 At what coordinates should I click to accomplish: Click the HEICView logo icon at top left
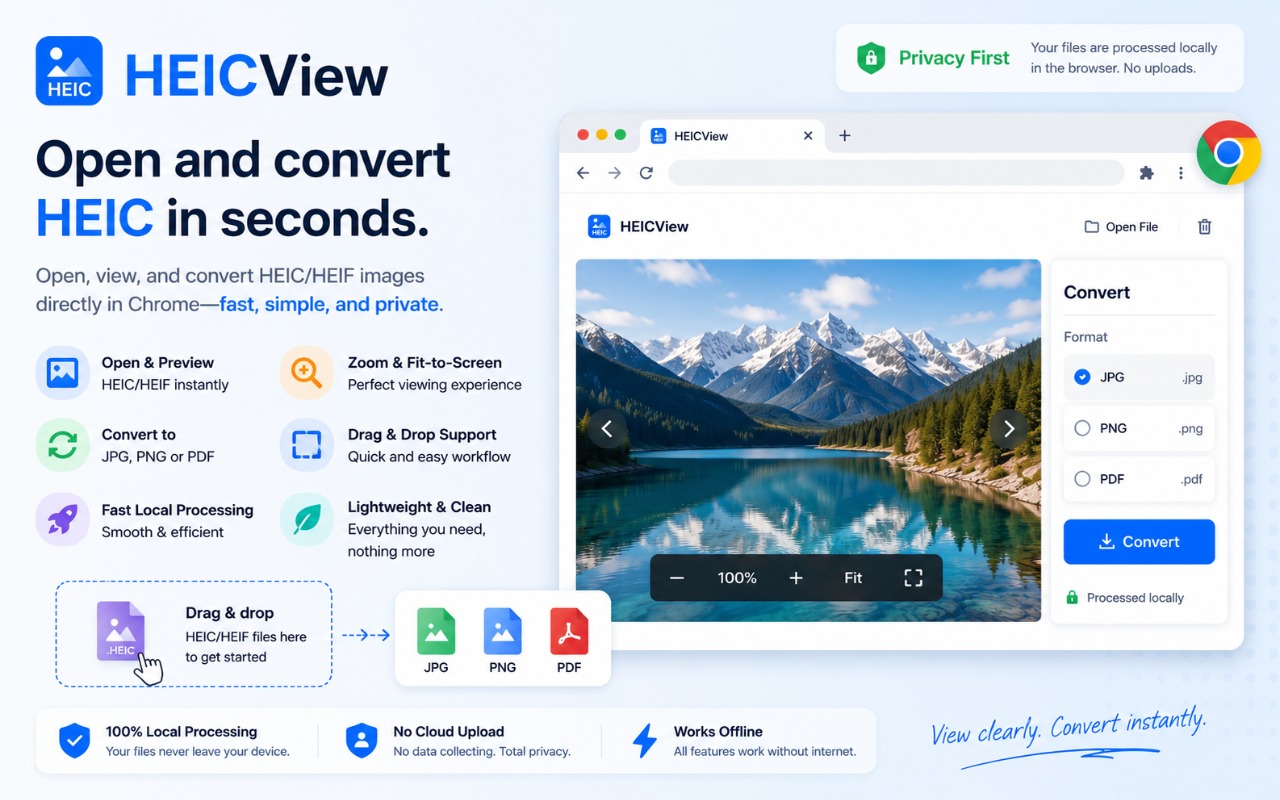(69, 71)
